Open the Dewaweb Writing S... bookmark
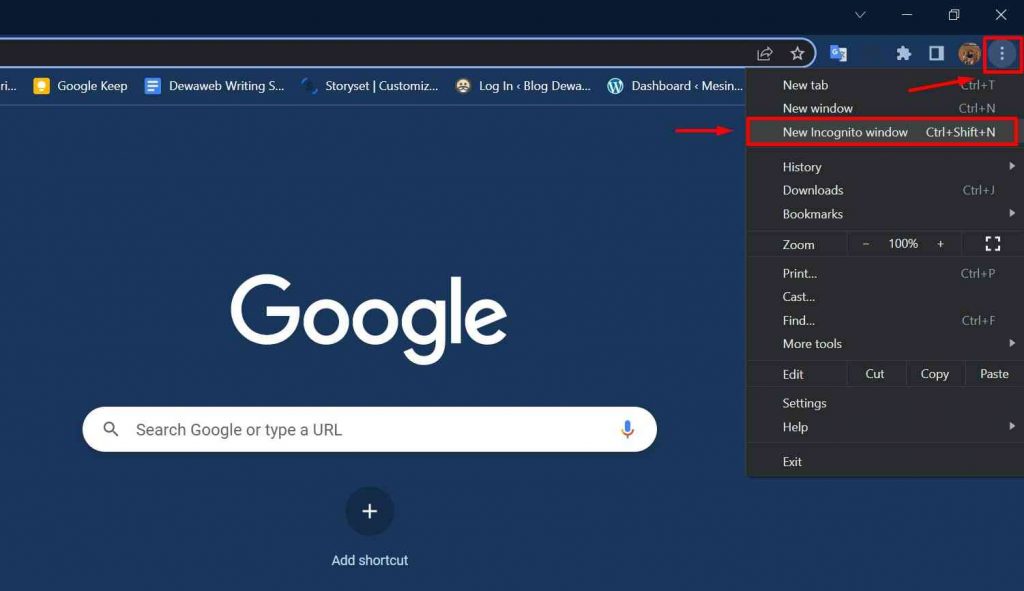This screenshot has height=591, width=1024. (214, 86)
